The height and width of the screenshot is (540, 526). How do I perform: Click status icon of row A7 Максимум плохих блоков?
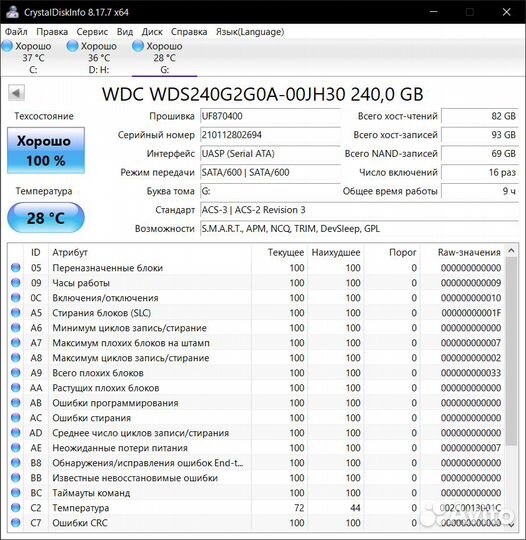coord(16,343)
